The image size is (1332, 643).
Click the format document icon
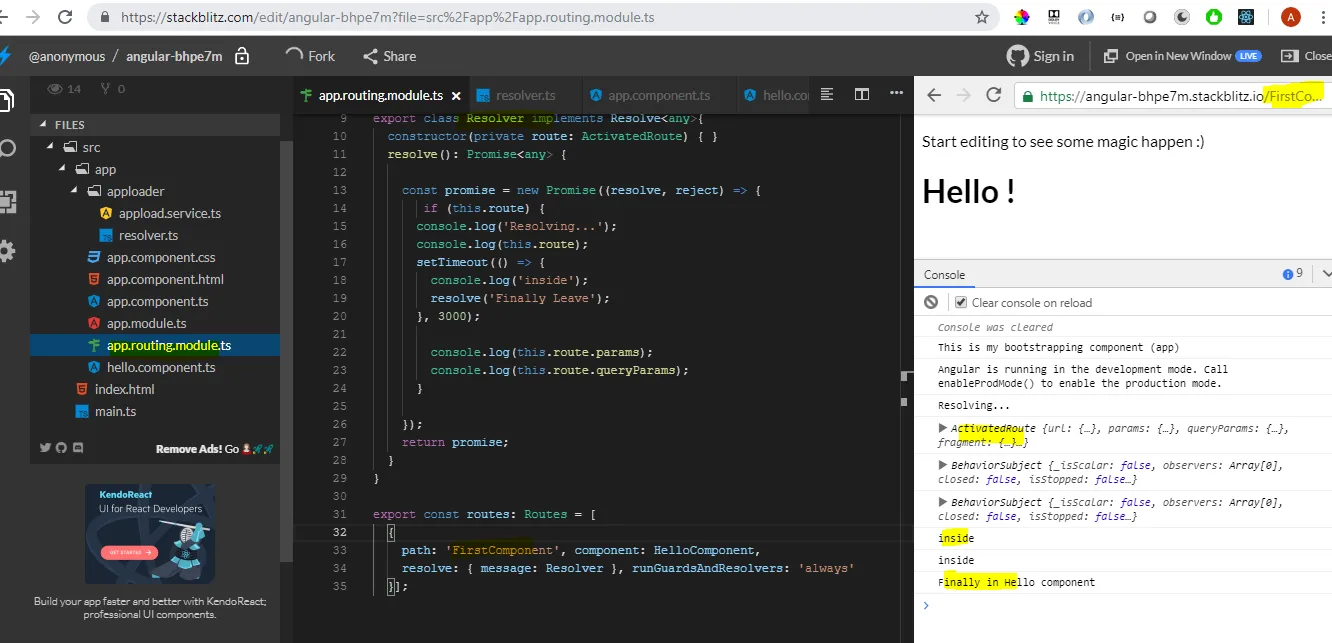(827, 95)
